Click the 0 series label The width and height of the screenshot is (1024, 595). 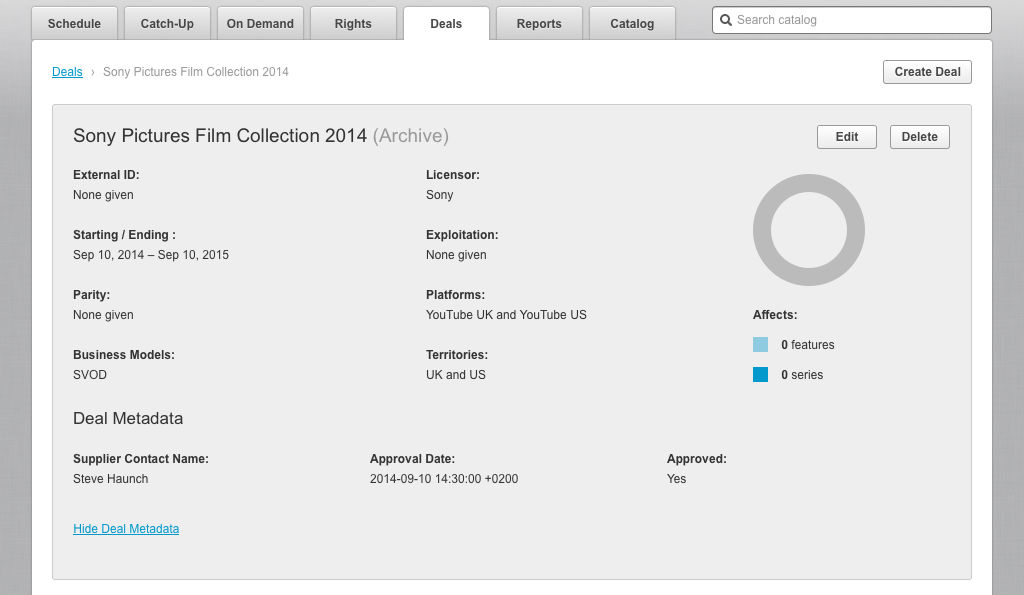[x=802, y=375]
